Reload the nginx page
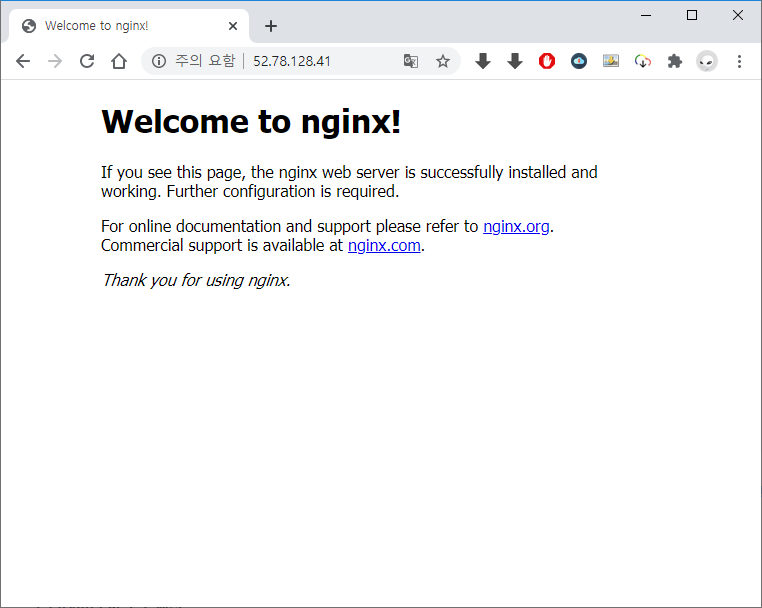Viewport: 762px width, 608px height. click(87, 61)
